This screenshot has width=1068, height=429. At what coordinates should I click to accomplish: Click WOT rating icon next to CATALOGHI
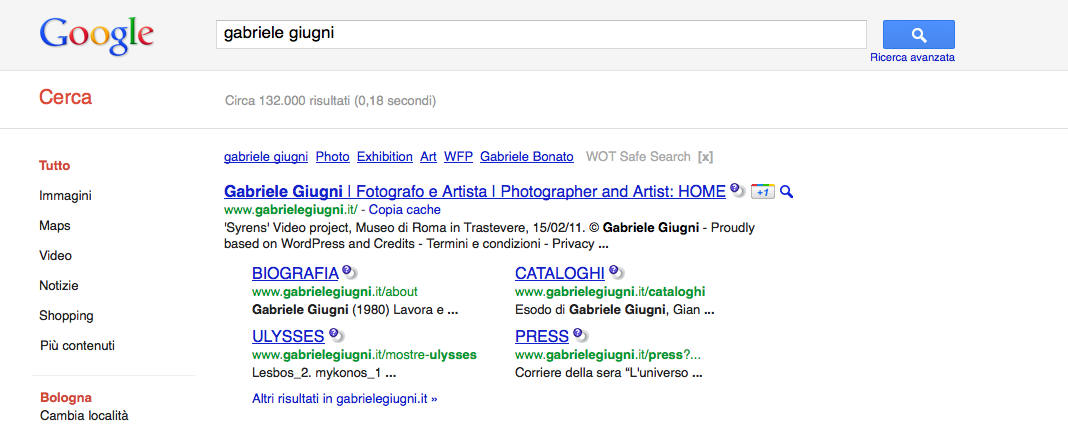(x=616, y=272)
